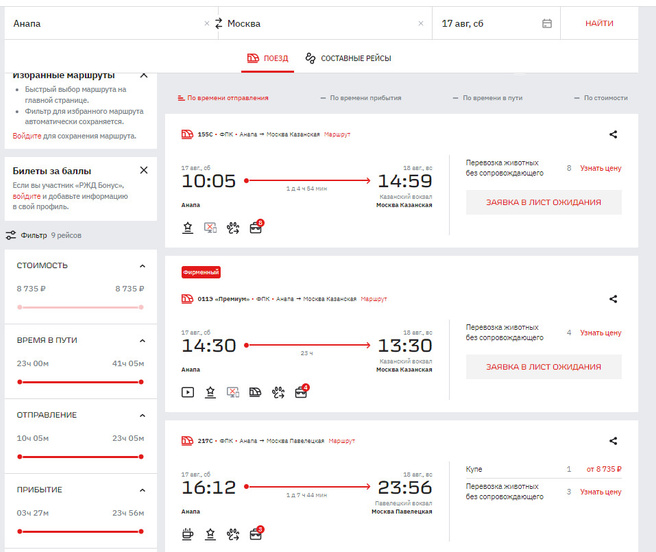
Task: Click Войдите link to save route
Action: [27, 136]
